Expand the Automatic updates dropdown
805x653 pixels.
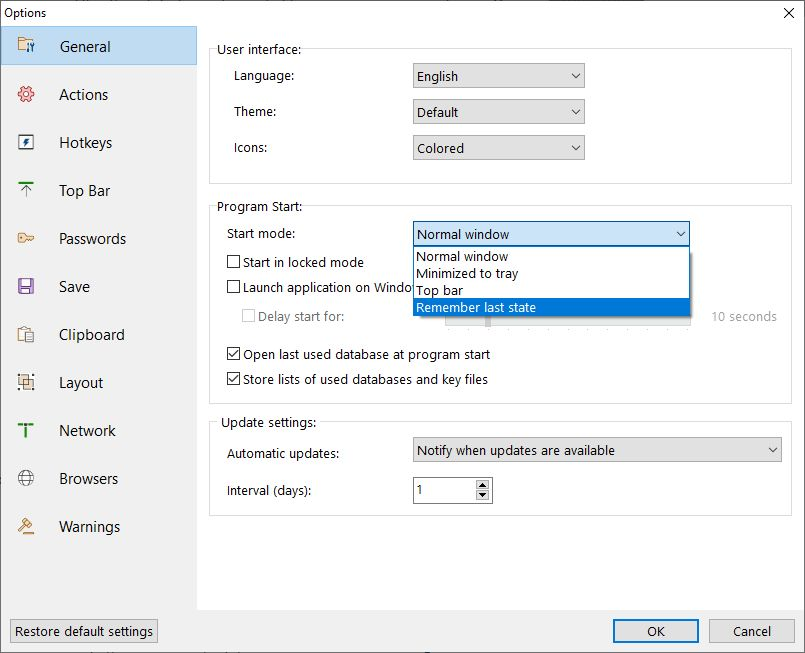click(x=597, y=450)
